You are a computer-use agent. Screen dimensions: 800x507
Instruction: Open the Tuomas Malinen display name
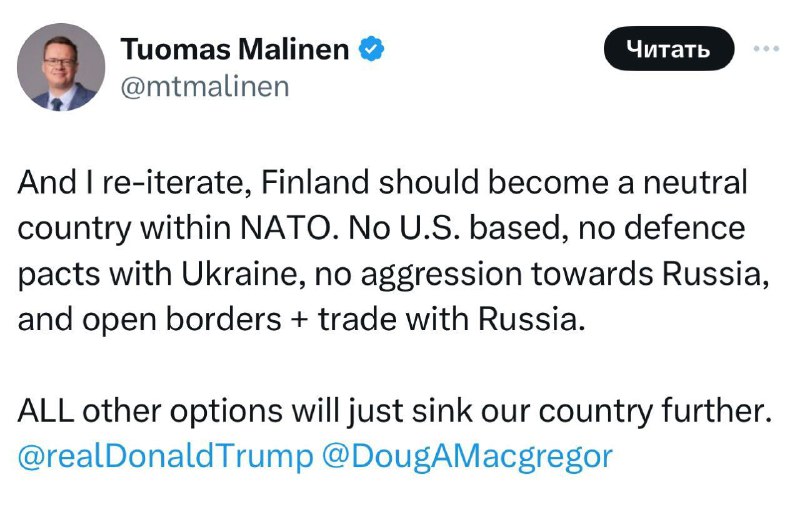[x=235, y=49]
